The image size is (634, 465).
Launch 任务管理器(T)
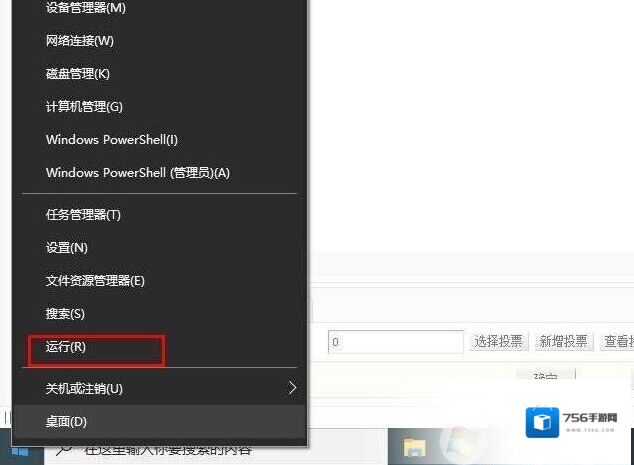click(x=159, y=215)
